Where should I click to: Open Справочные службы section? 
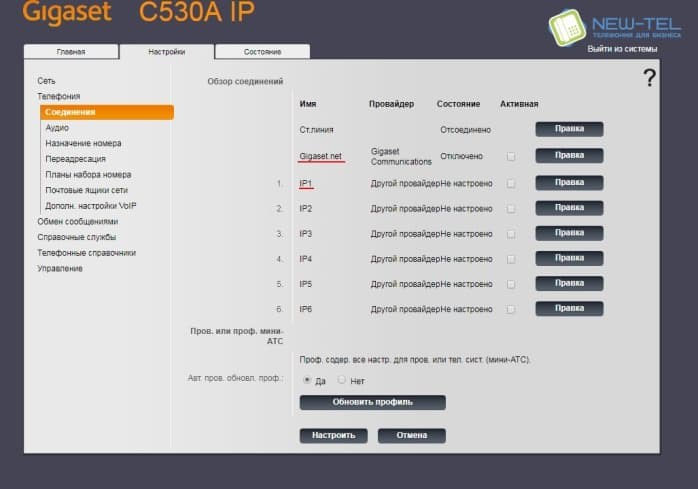click(77, 237)
